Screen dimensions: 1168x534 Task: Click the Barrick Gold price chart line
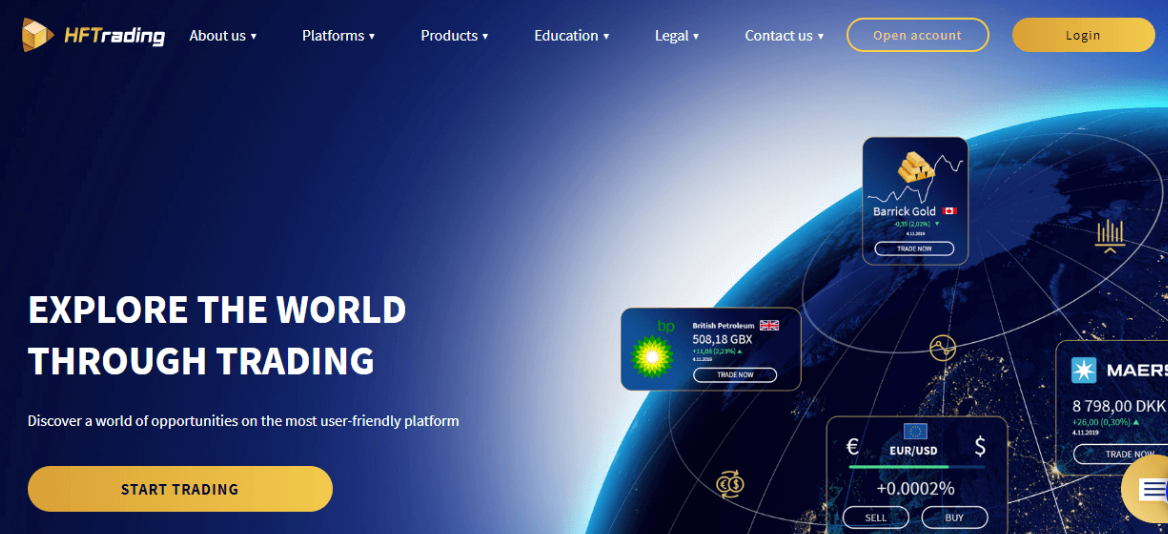[915, 181]
